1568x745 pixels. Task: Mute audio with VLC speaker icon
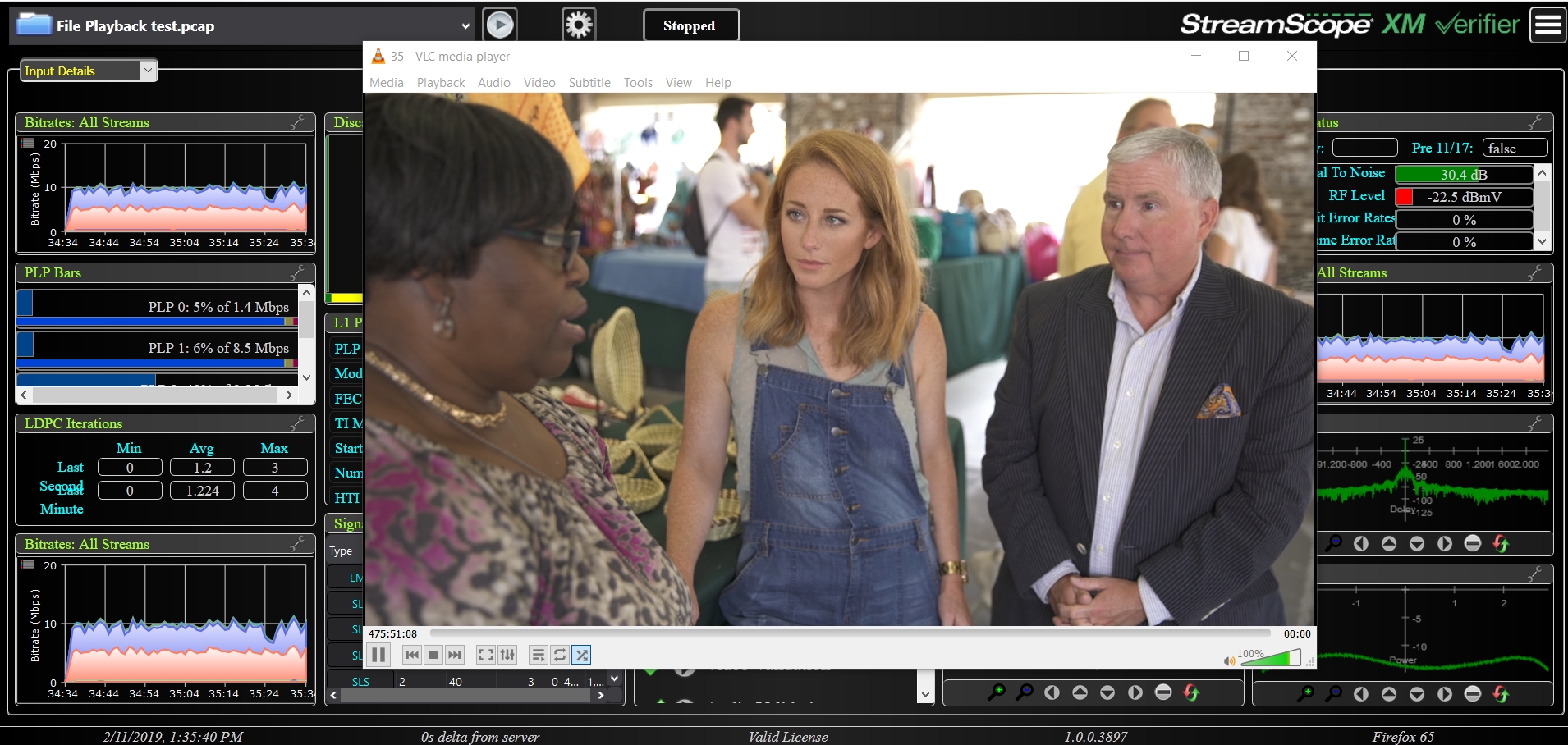click(x=1229, y=660)
